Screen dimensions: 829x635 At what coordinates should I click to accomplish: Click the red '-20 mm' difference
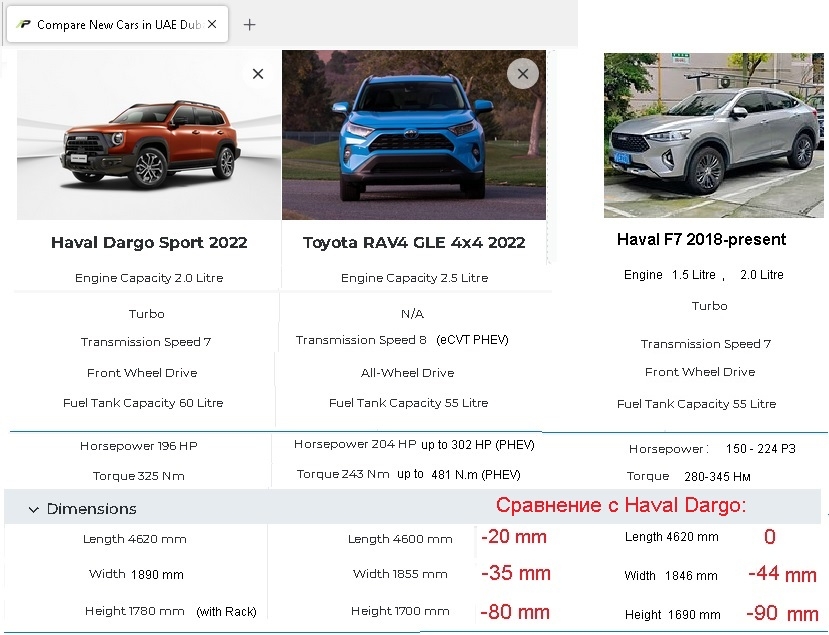click(514, 537)
